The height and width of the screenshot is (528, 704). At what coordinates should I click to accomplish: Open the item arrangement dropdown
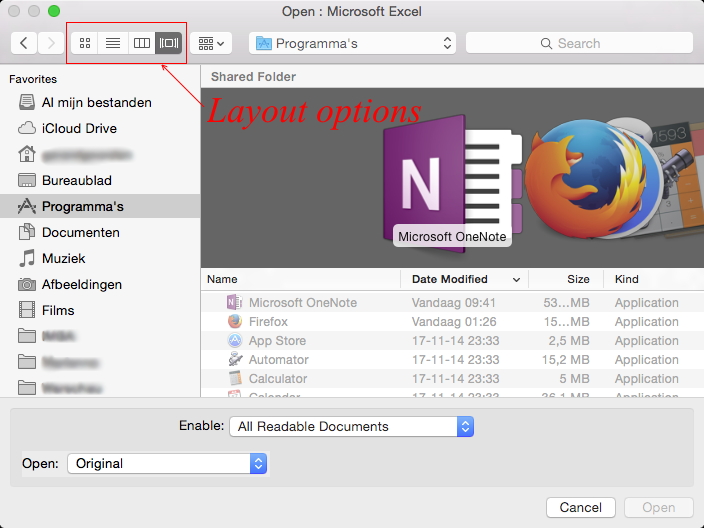pos(211,43)
